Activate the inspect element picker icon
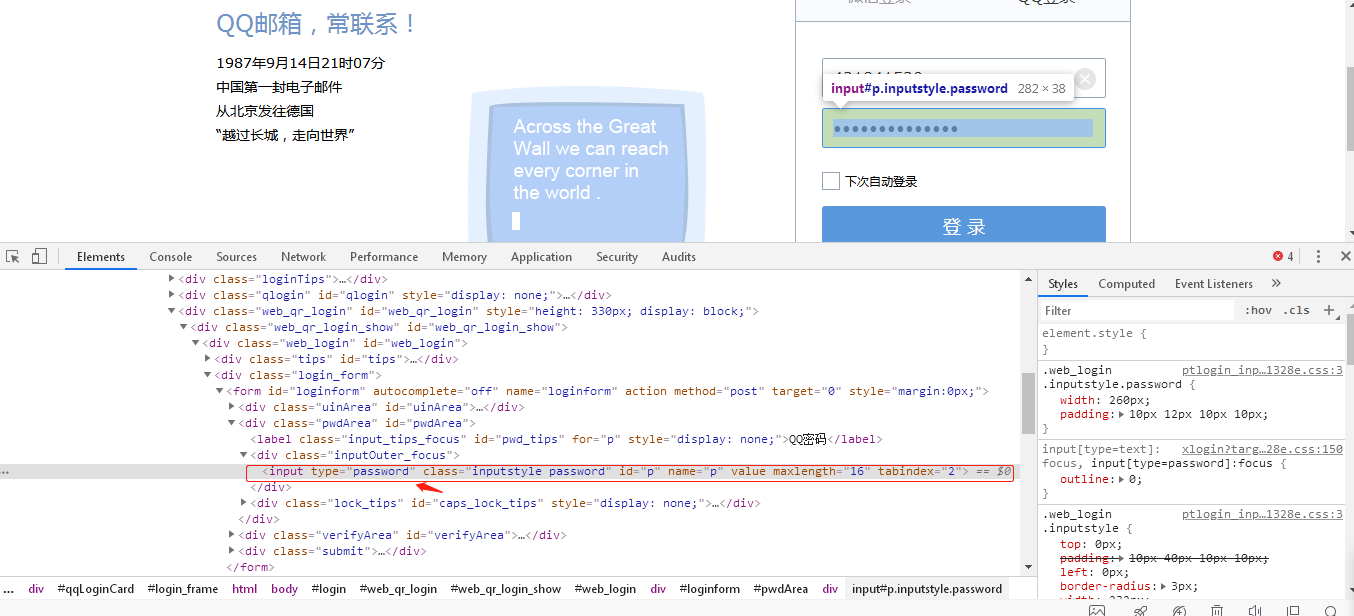This screenshot has height=616, width=1354. click(13, 257)
